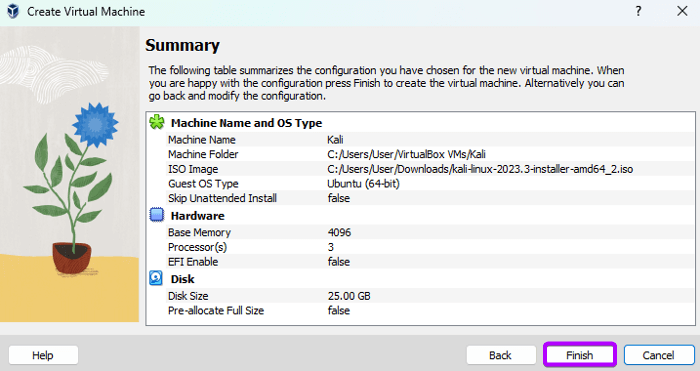Click the Skip Unattended Install label
Image resolution: width=700 pixels, height=371 pixels.
222,198
